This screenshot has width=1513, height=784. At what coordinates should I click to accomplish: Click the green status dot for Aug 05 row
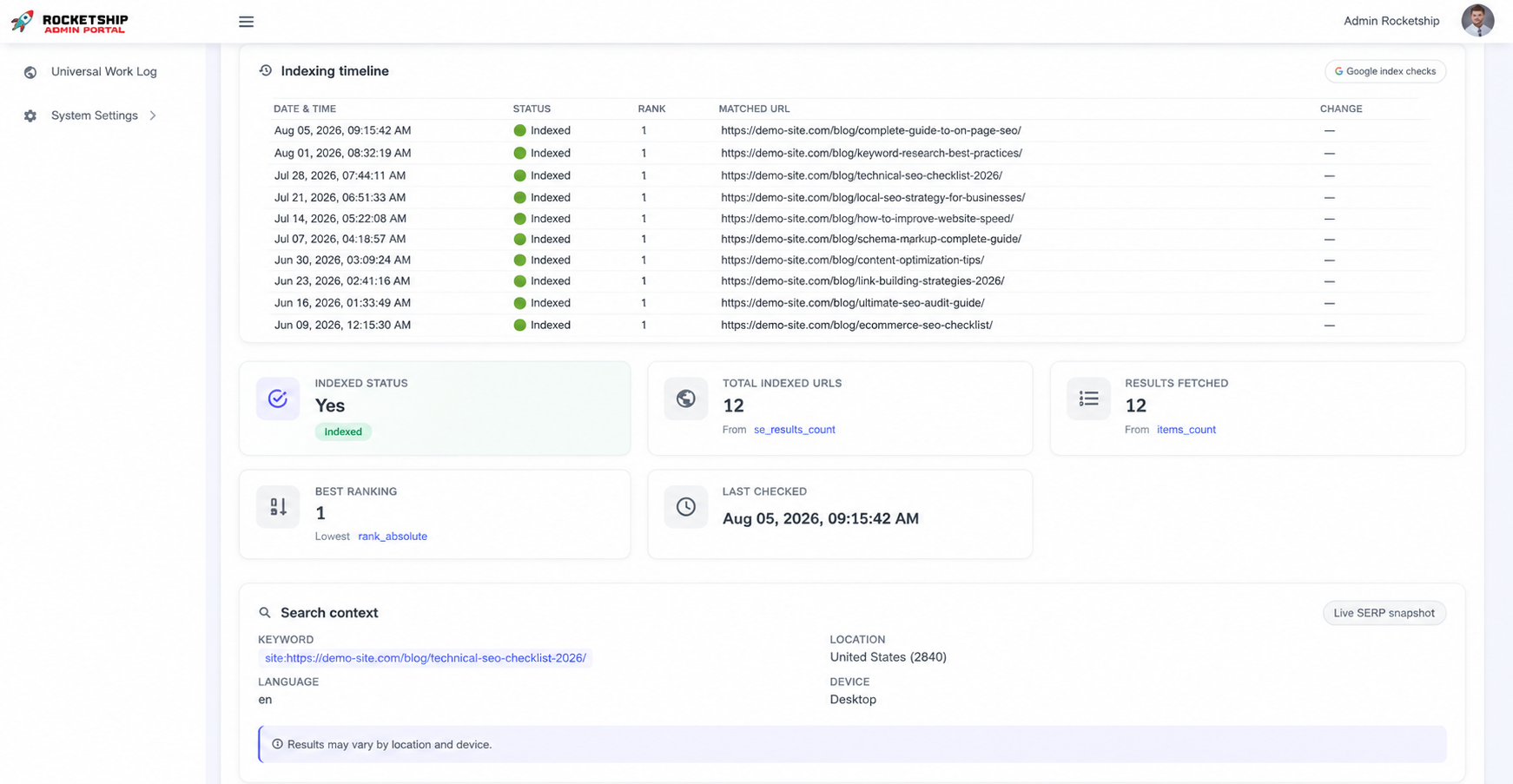519,130
